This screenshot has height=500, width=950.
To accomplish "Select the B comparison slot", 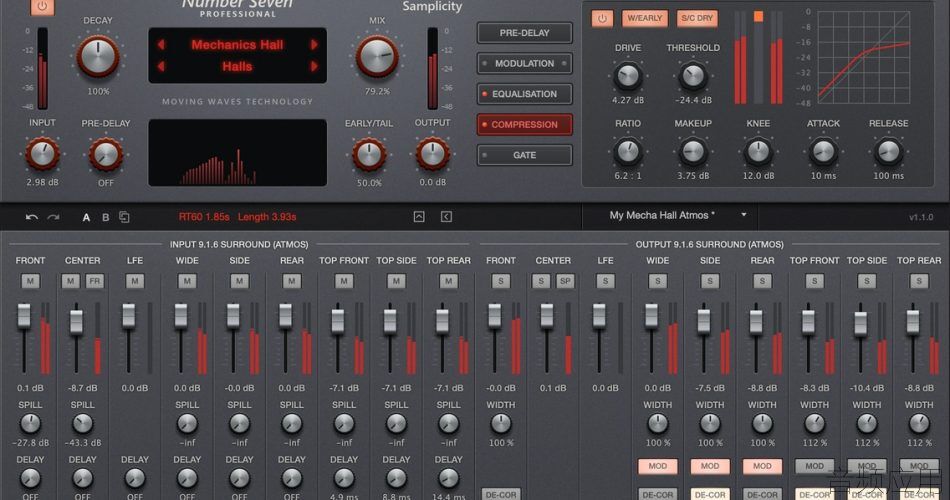I will click(105, 217).
